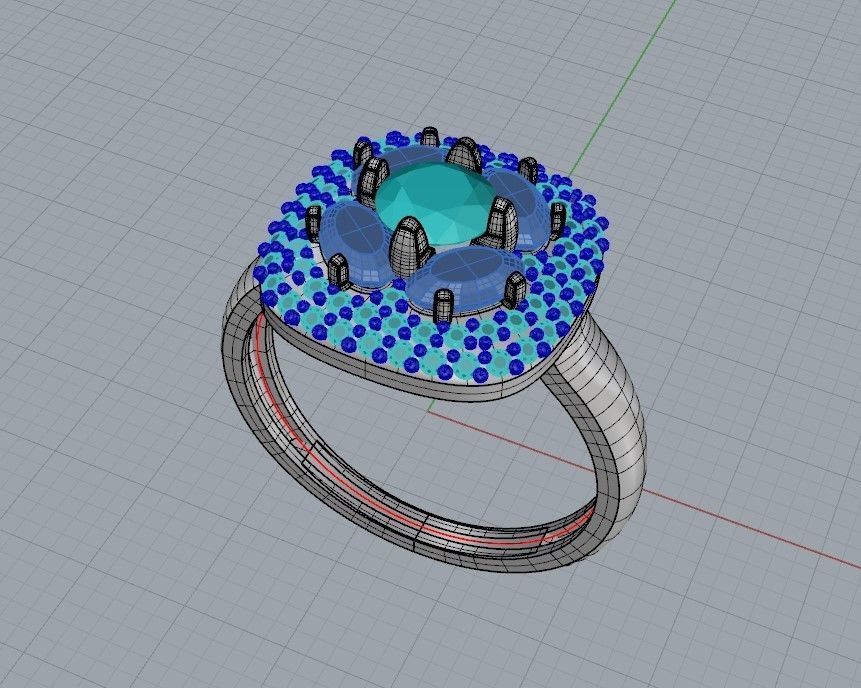The width and height of the screenshot is (861, 688).
Task: Pick the large prong behind the teal gem
Action: [x=464, y=154]
